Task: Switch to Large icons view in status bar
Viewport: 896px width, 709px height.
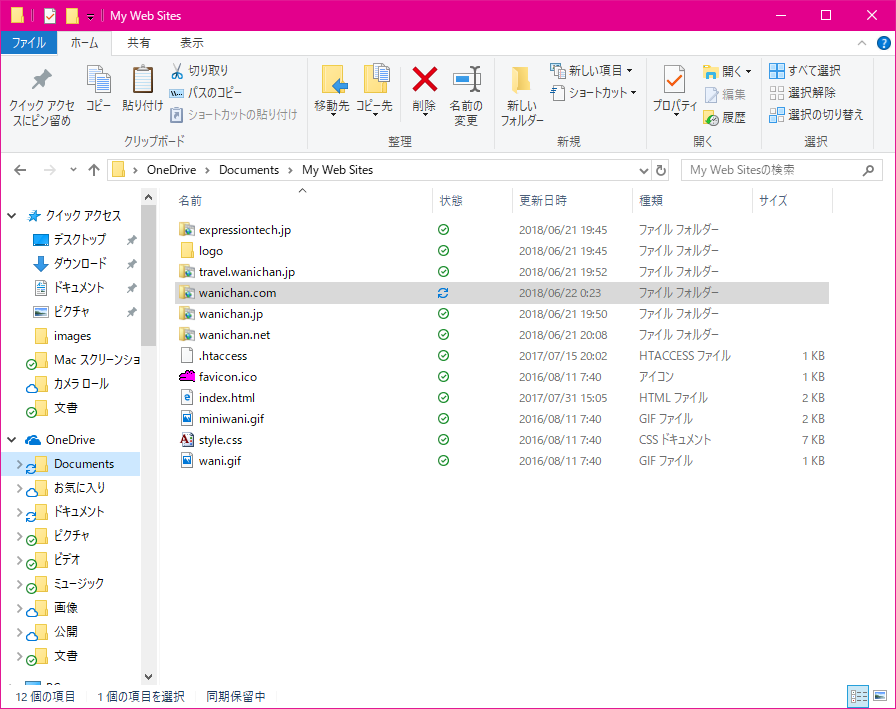Action: 880,696
